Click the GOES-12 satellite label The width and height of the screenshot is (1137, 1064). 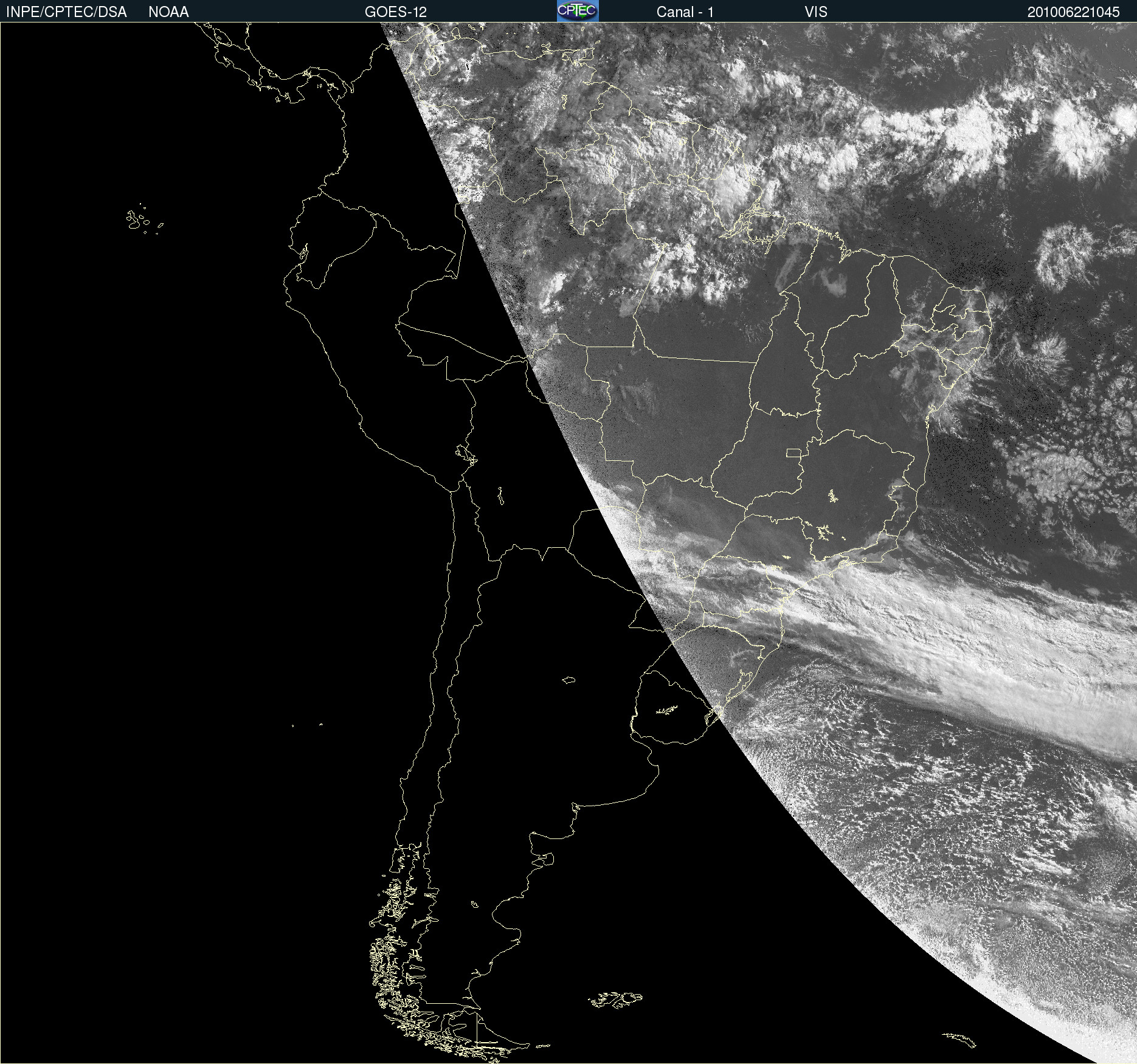pyautogui.click(x=396, y=12)
